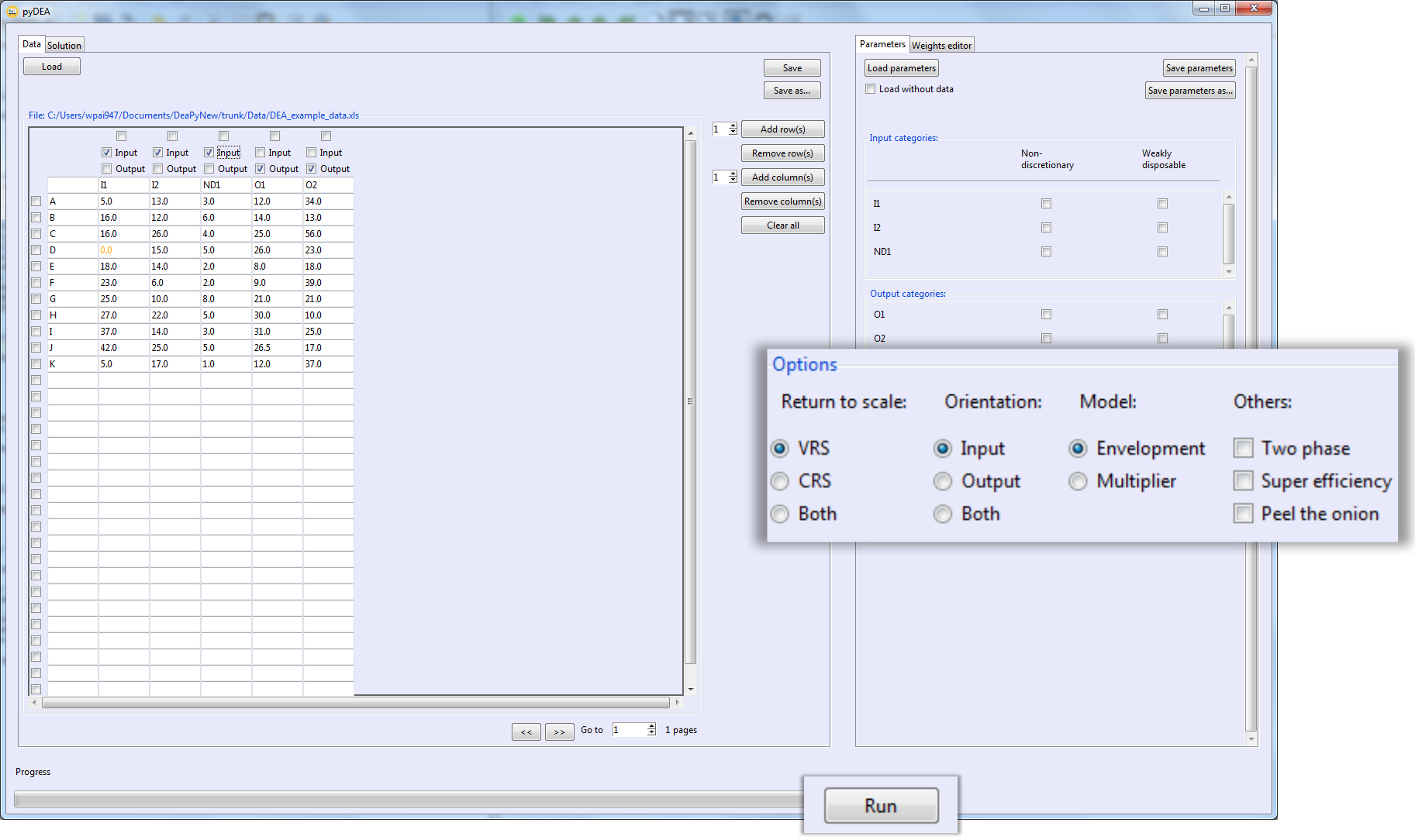Mark O1 as Non-discretionary
1415x840 pixels.
click(1047, 315)
